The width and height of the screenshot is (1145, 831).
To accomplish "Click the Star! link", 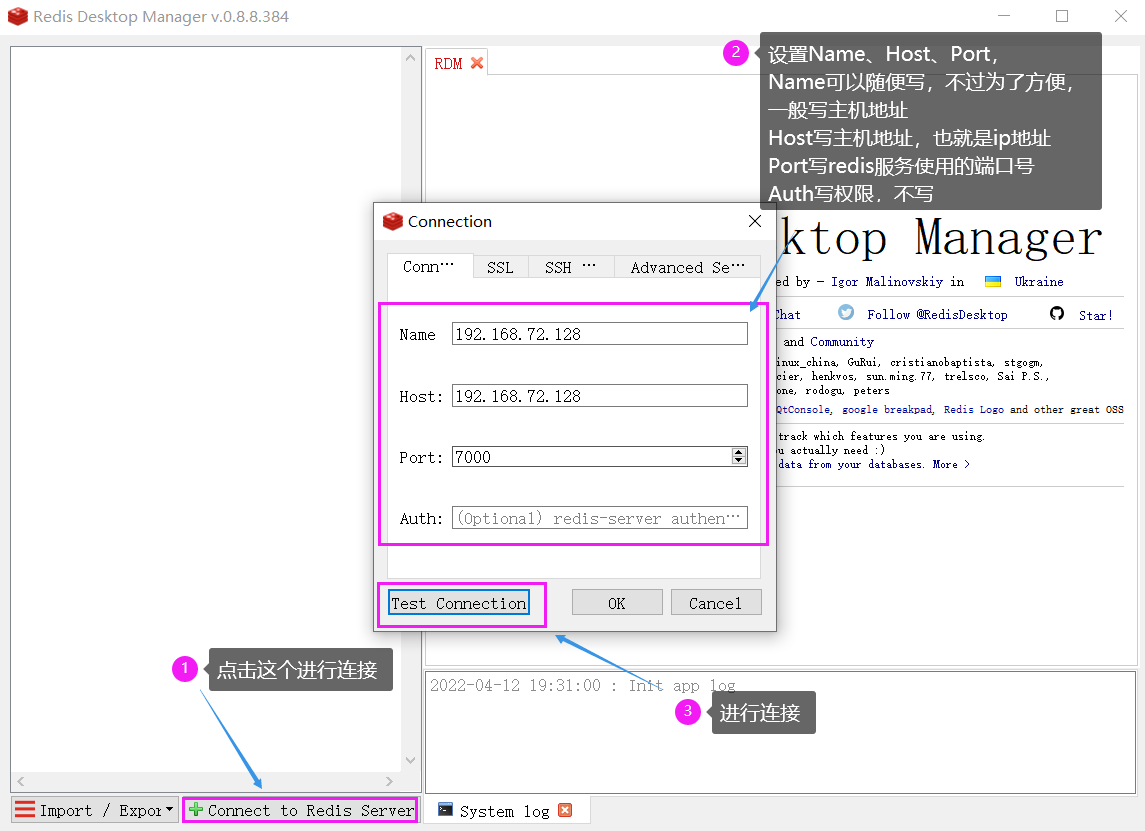I will [x=1096, y=315].
